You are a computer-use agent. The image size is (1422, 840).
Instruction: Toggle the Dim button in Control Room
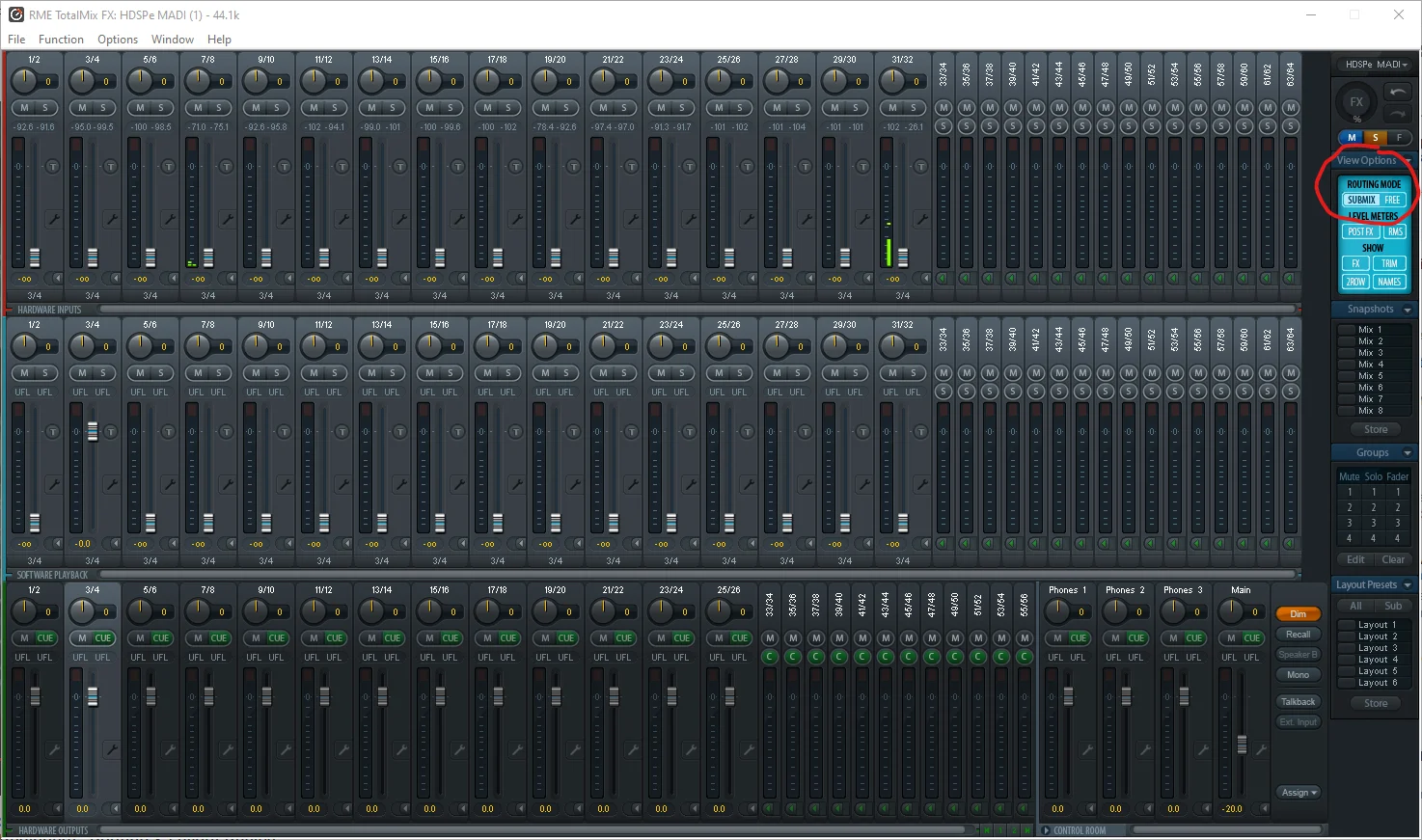pyautogui.click(x=1298, y=613)
